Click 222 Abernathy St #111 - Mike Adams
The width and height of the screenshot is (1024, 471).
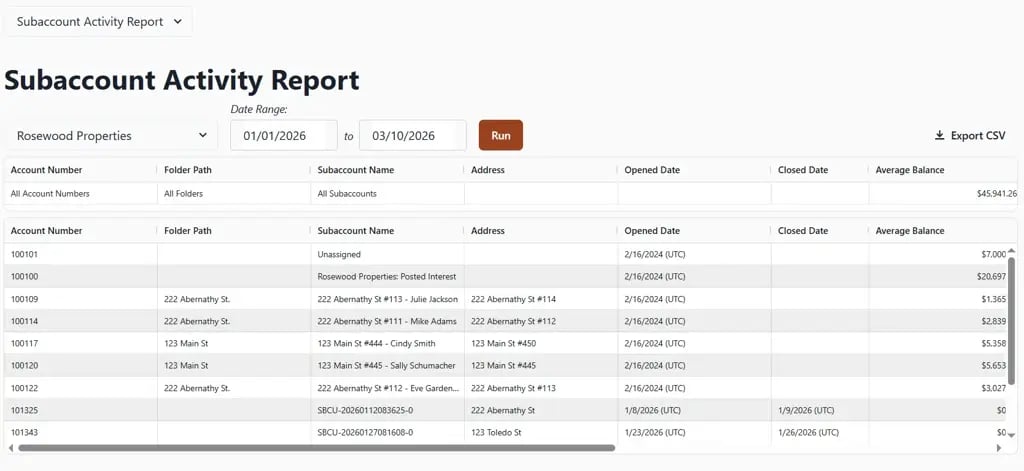point(387,321)
